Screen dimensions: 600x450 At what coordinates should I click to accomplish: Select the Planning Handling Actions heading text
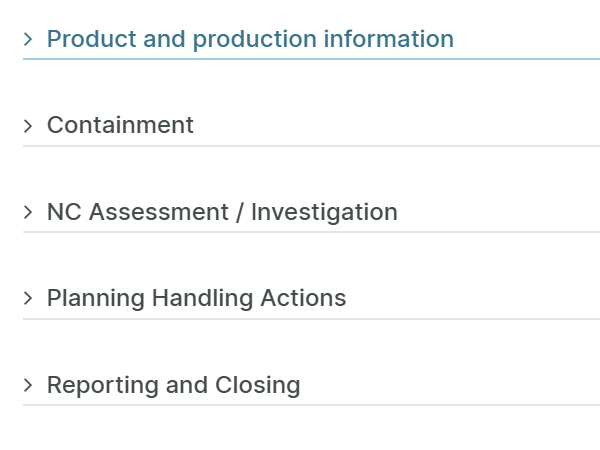pyautogui.click(x=196, y=298)
